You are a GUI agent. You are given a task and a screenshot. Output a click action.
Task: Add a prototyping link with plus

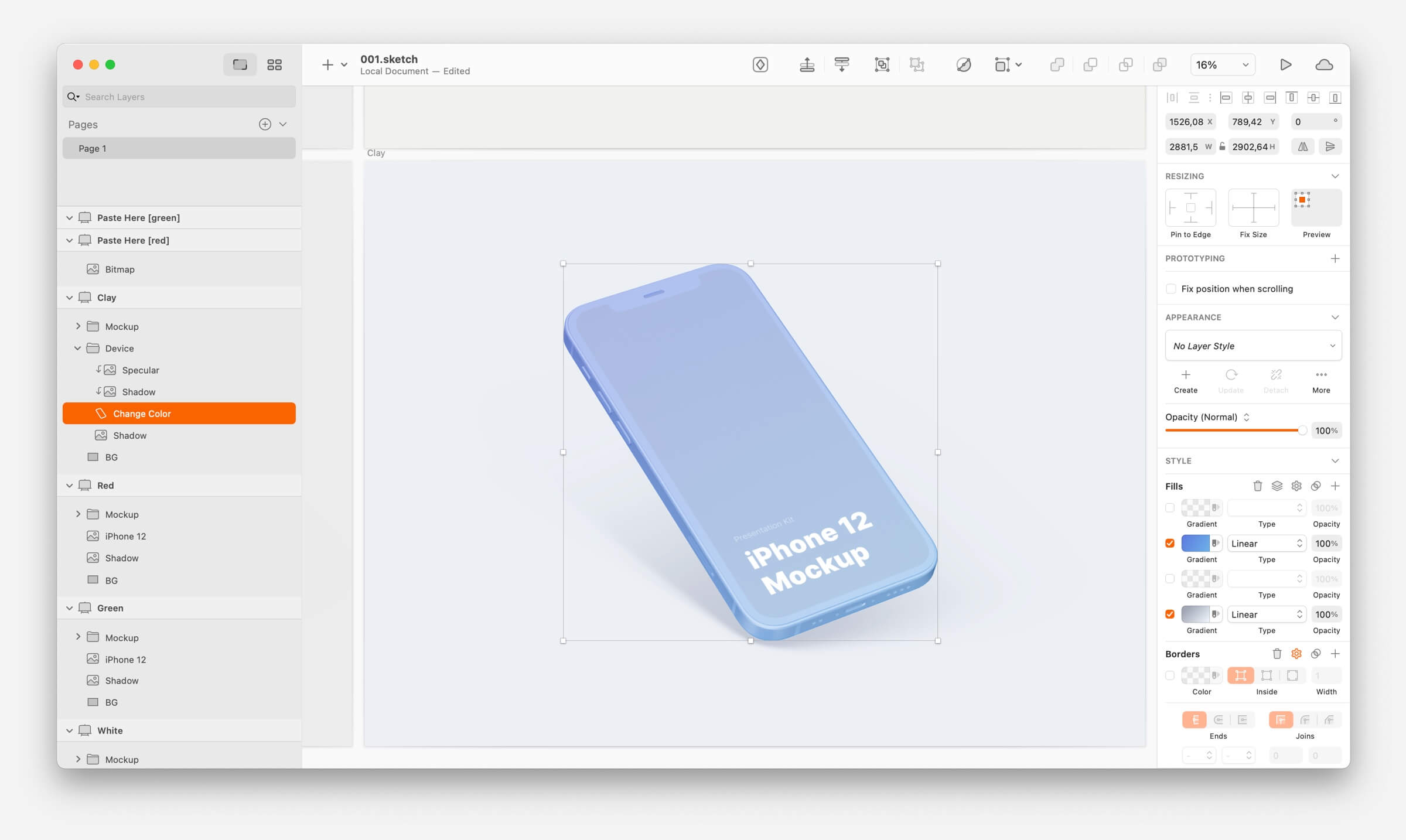coord(1335,258)
